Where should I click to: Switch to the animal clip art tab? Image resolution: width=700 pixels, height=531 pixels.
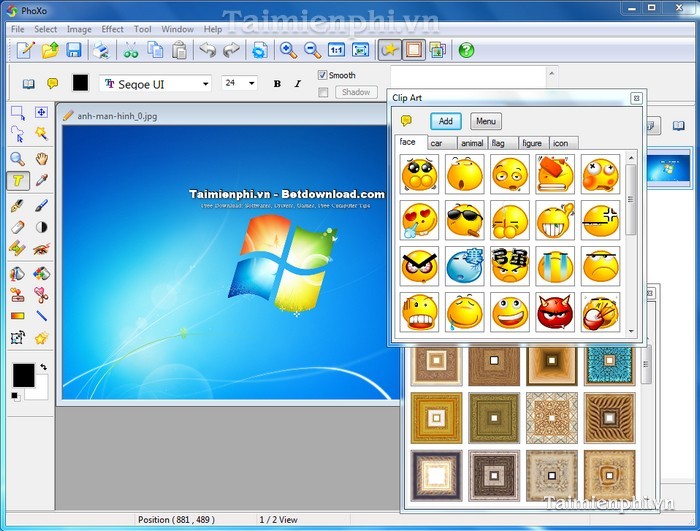coord(472,143)
